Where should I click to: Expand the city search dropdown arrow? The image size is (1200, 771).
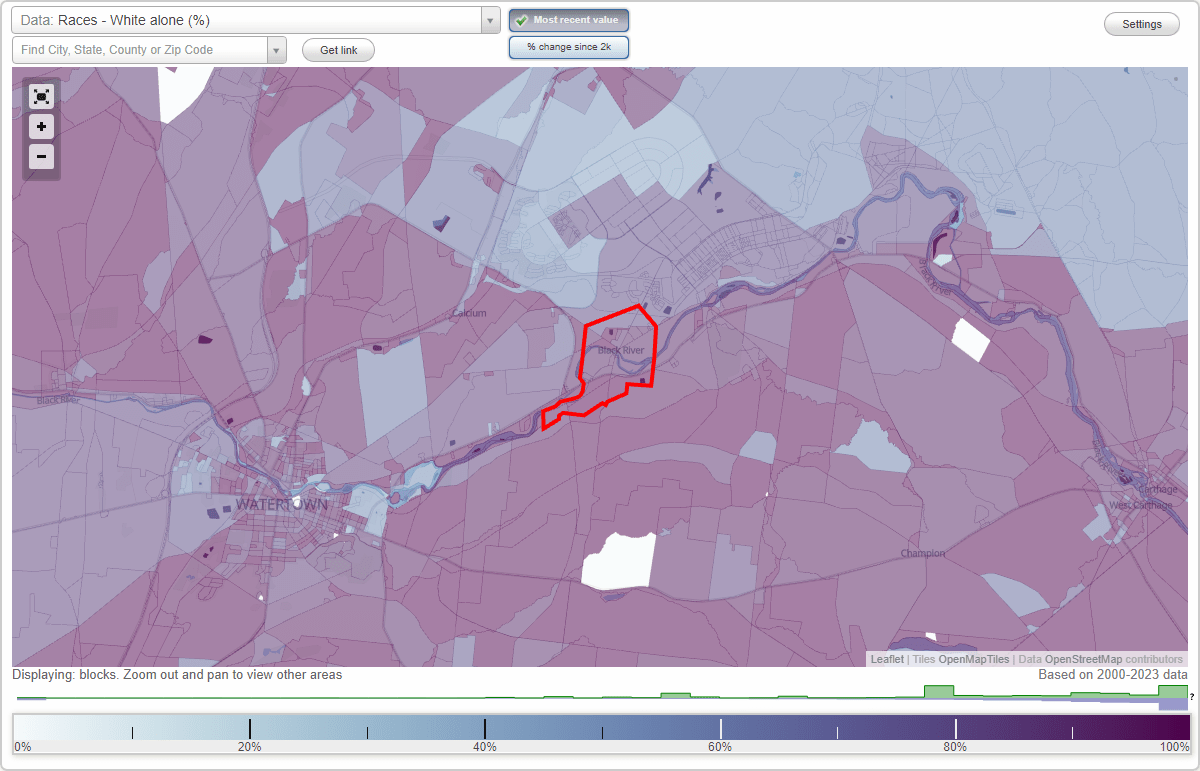click(x=276, y=50)
